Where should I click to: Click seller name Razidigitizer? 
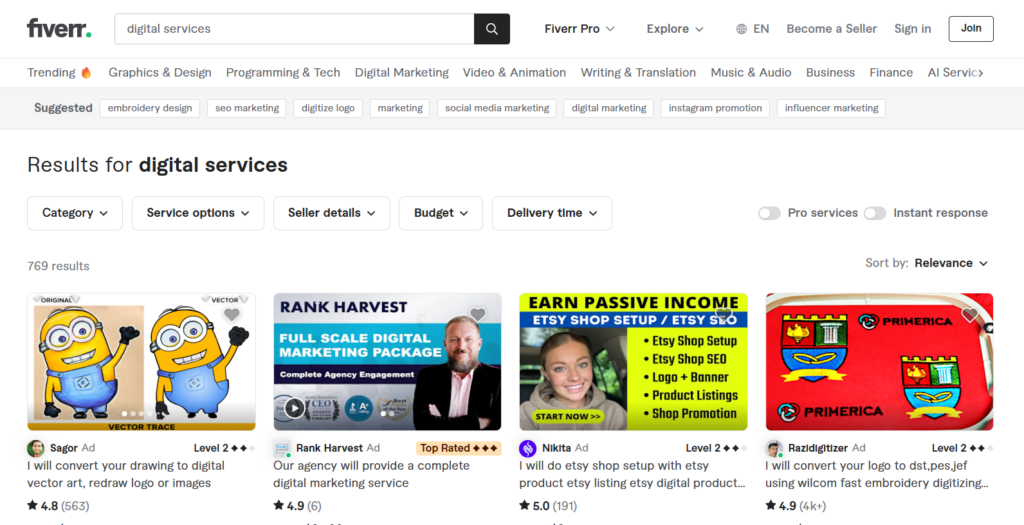click(x=818, y=448)
